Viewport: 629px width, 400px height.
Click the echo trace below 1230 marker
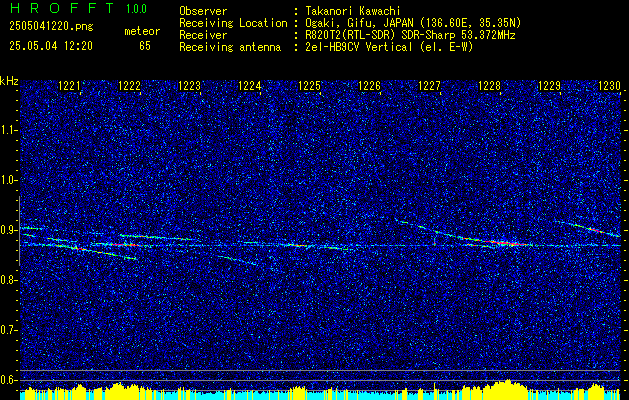[x=590, y=229]
